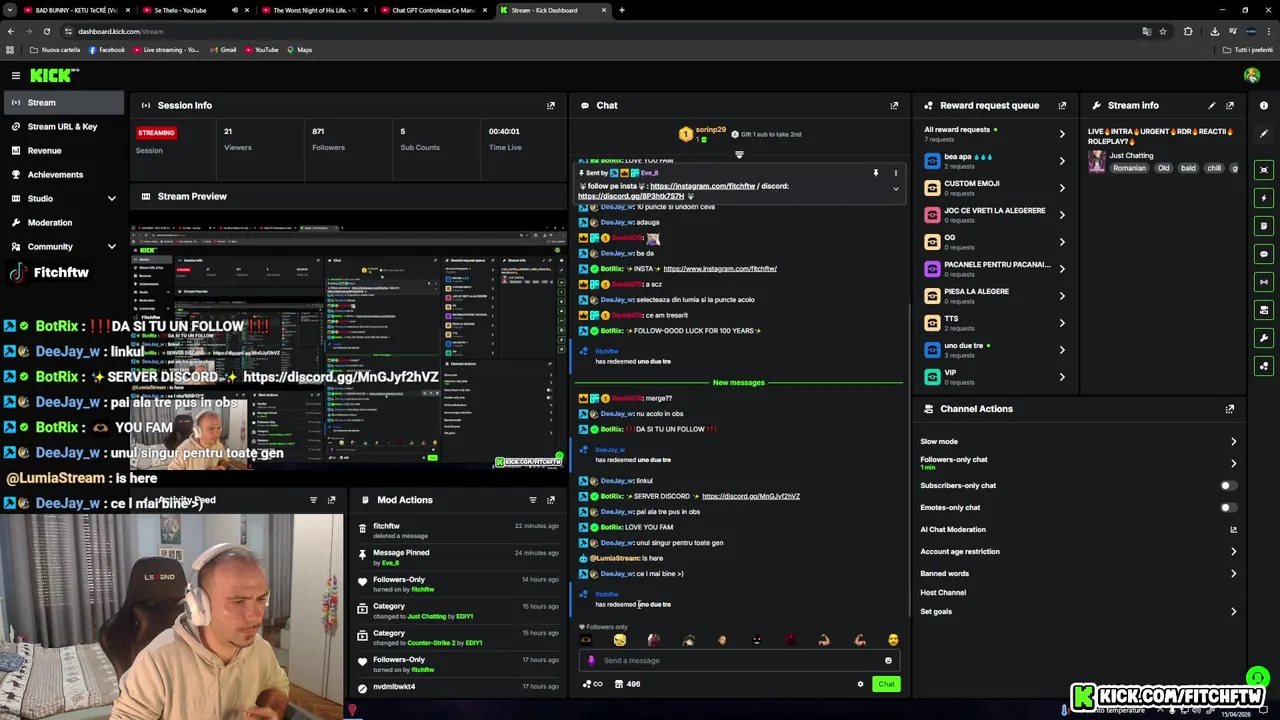Open the discord.gg/MnGJyf2hVZ chat link
The height and width of the screenshot is (720, 1280).
point(751,496)
